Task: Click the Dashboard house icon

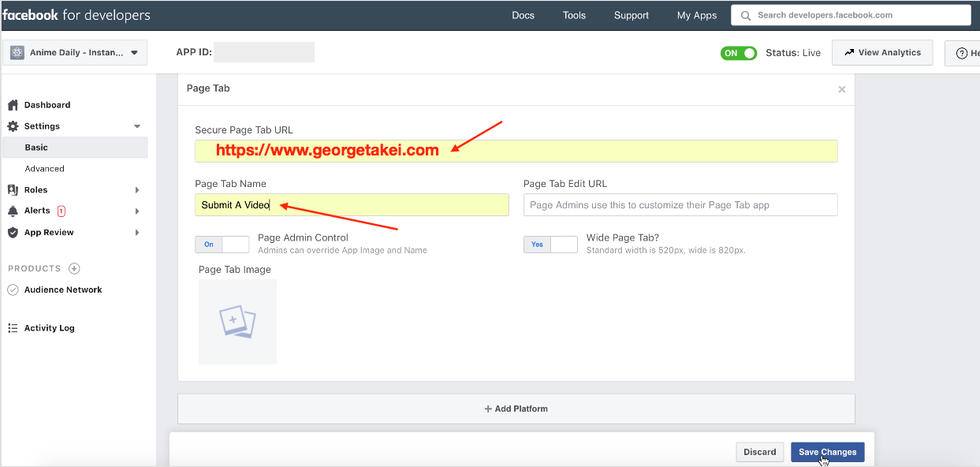Action: click(x=13, y=105)
